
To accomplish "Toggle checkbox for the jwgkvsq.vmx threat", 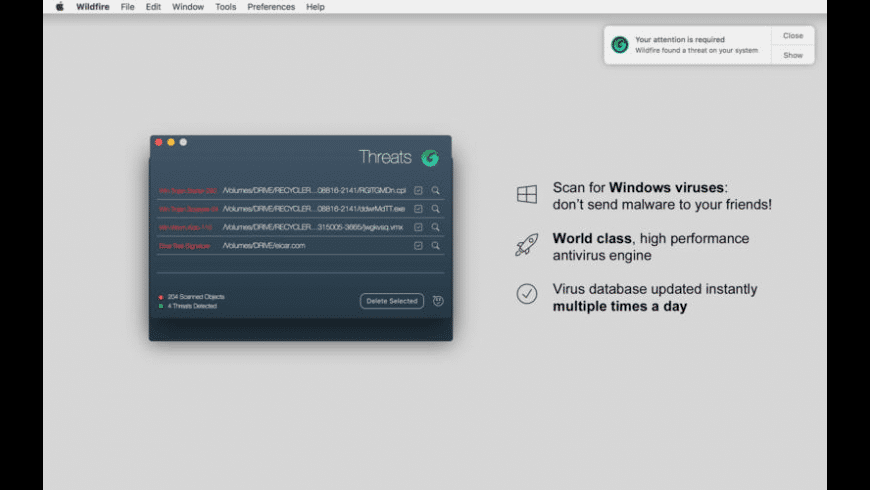I will (418, 227).
